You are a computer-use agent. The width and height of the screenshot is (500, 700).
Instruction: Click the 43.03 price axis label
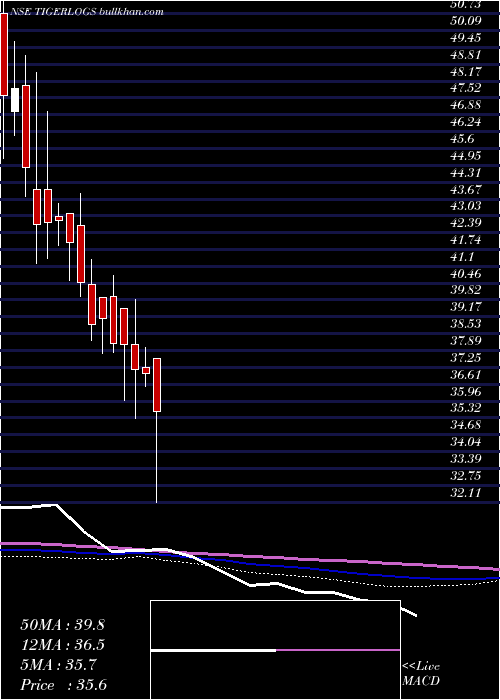click(x=466, y=207)
